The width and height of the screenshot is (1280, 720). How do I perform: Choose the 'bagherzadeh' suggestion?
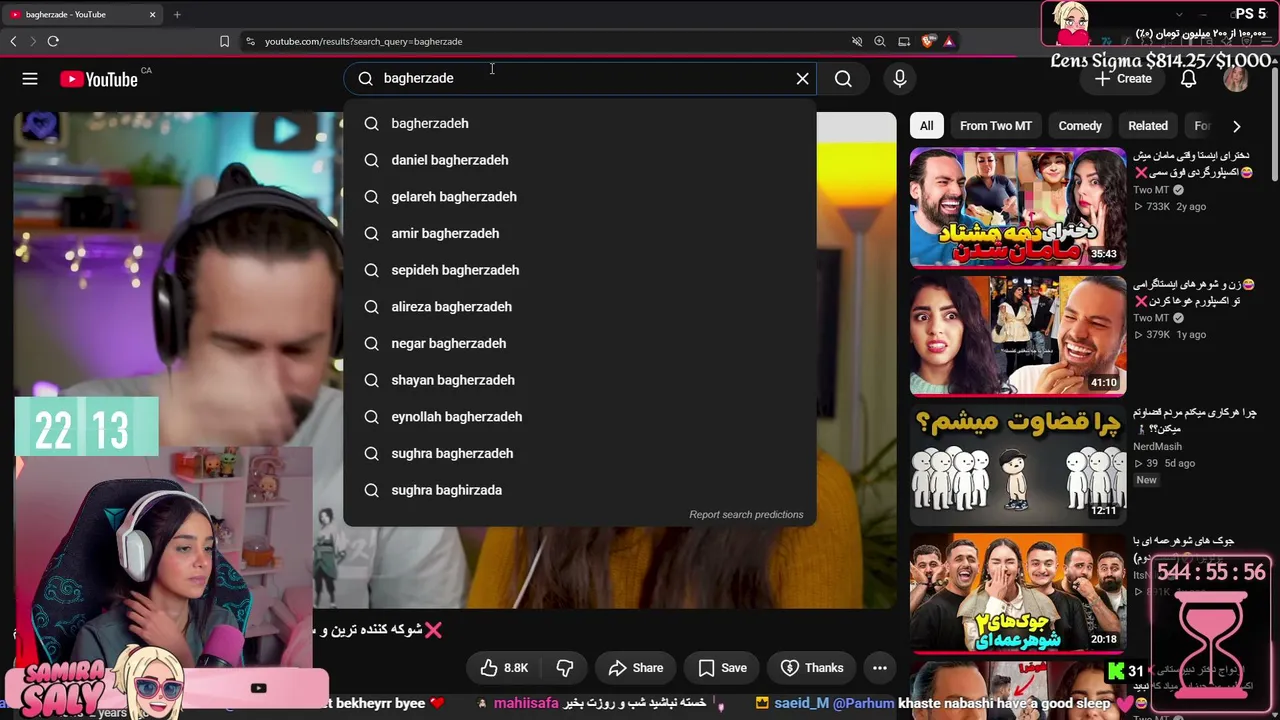(x=580, y=123)
